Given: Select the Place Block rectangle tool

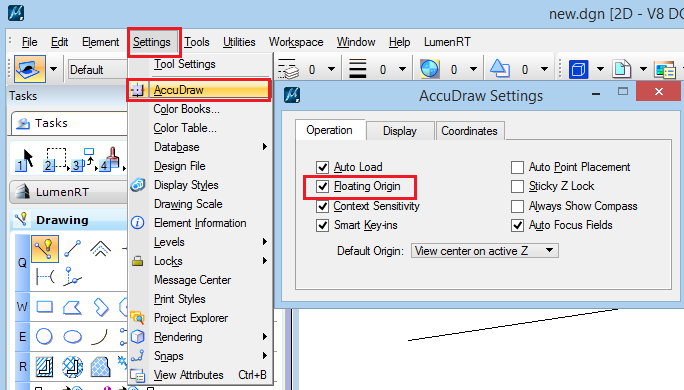Looking at the screenshot, I should [44, 307].
